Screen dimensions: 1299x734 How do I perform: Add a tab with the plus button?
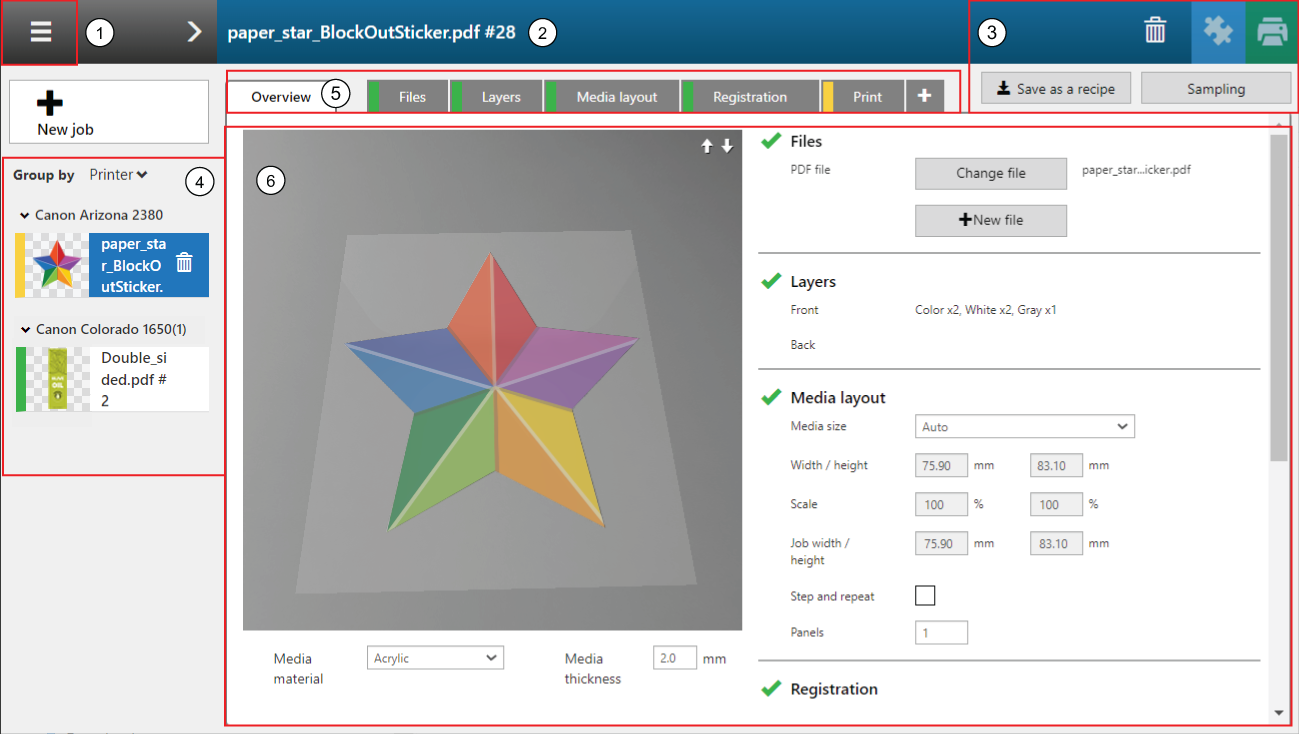[x=924, y=96]
